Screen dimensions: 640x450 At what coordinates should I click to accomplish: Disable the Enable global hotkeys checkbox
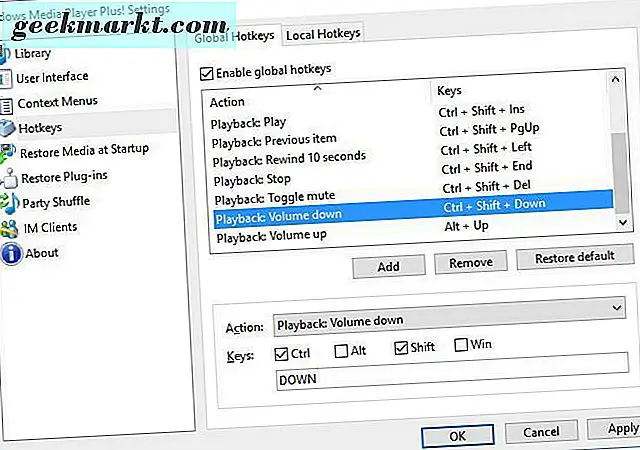(x=208, y=71)
